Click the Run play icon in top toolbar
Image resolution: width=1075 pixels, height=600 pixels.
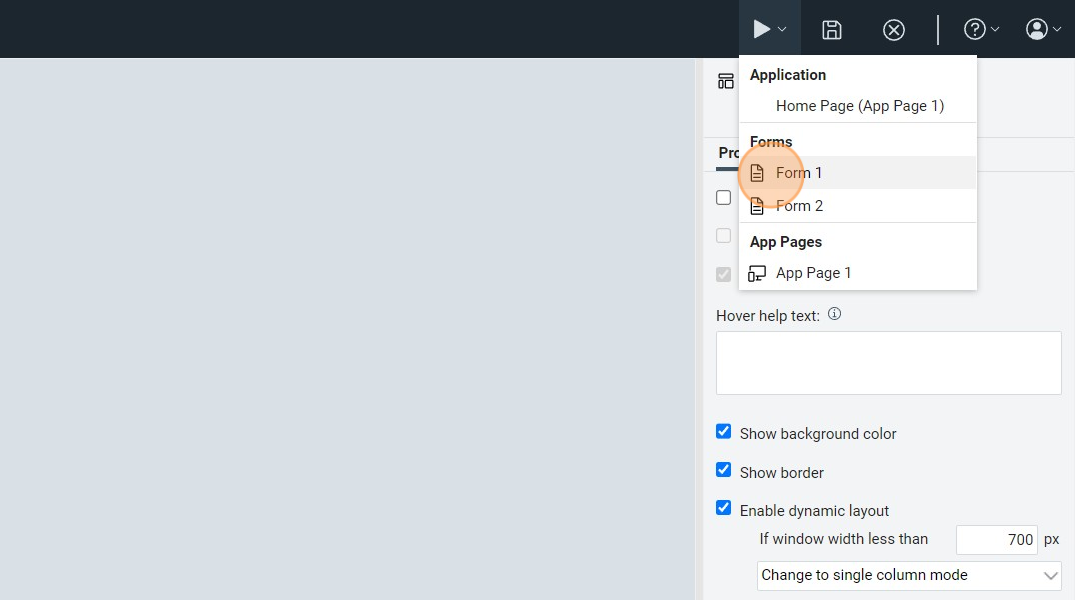tap(762, 29)
